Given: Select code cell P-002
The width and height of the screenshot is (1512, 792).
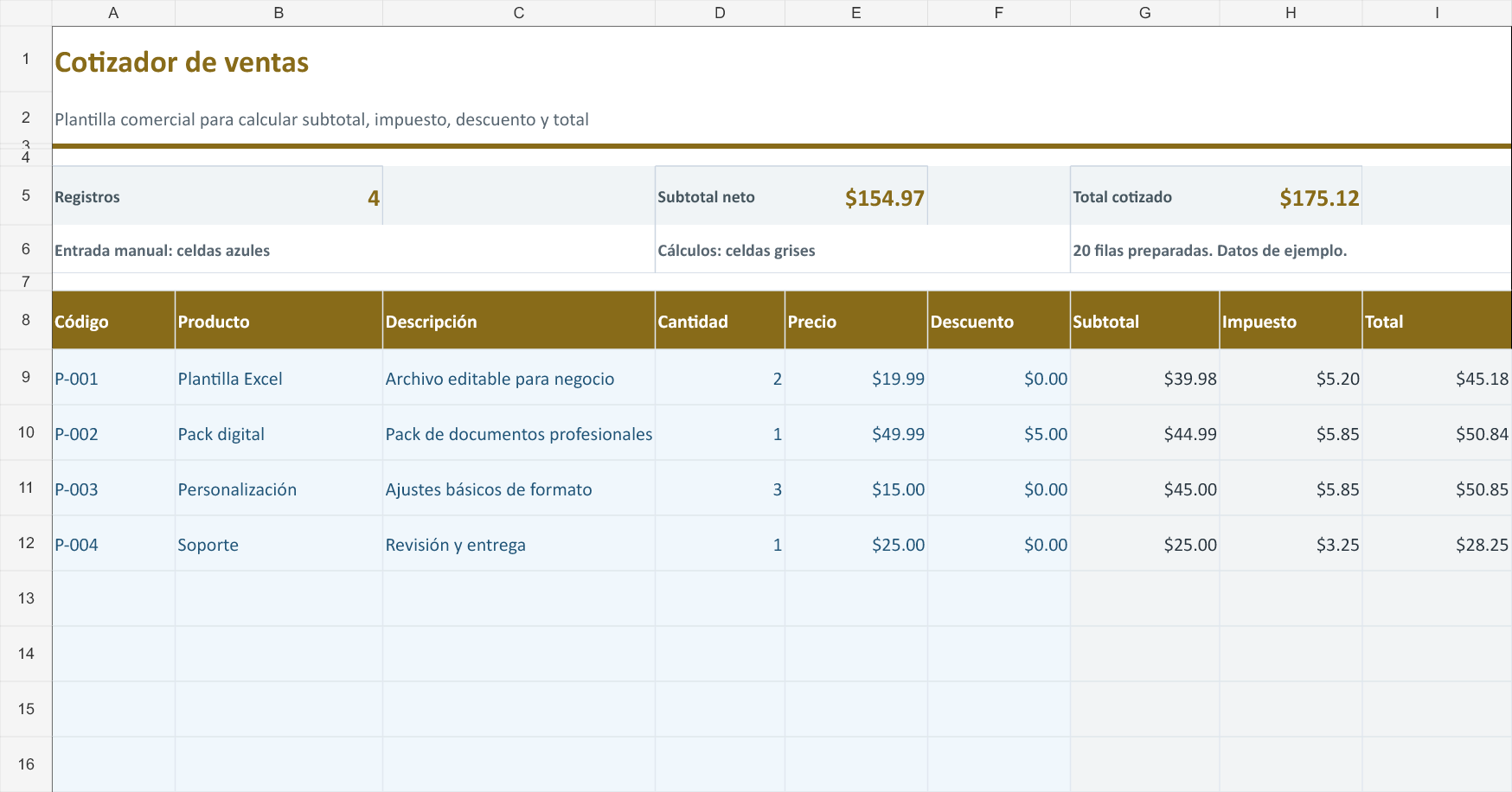Looking at the screenshot, I should click(113, 433).
